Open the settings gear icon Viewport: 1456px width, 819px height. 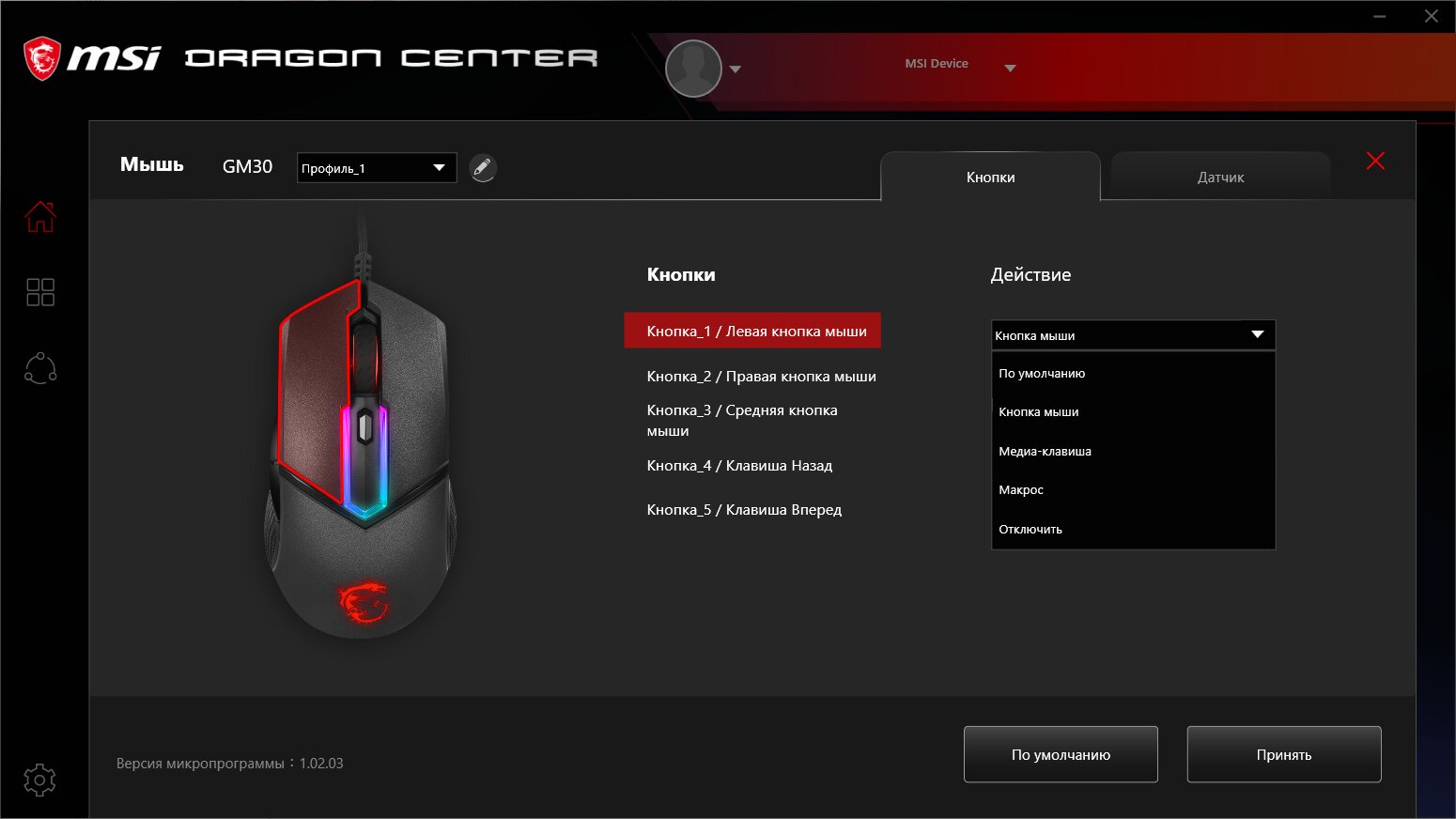[x=39, y=780]
